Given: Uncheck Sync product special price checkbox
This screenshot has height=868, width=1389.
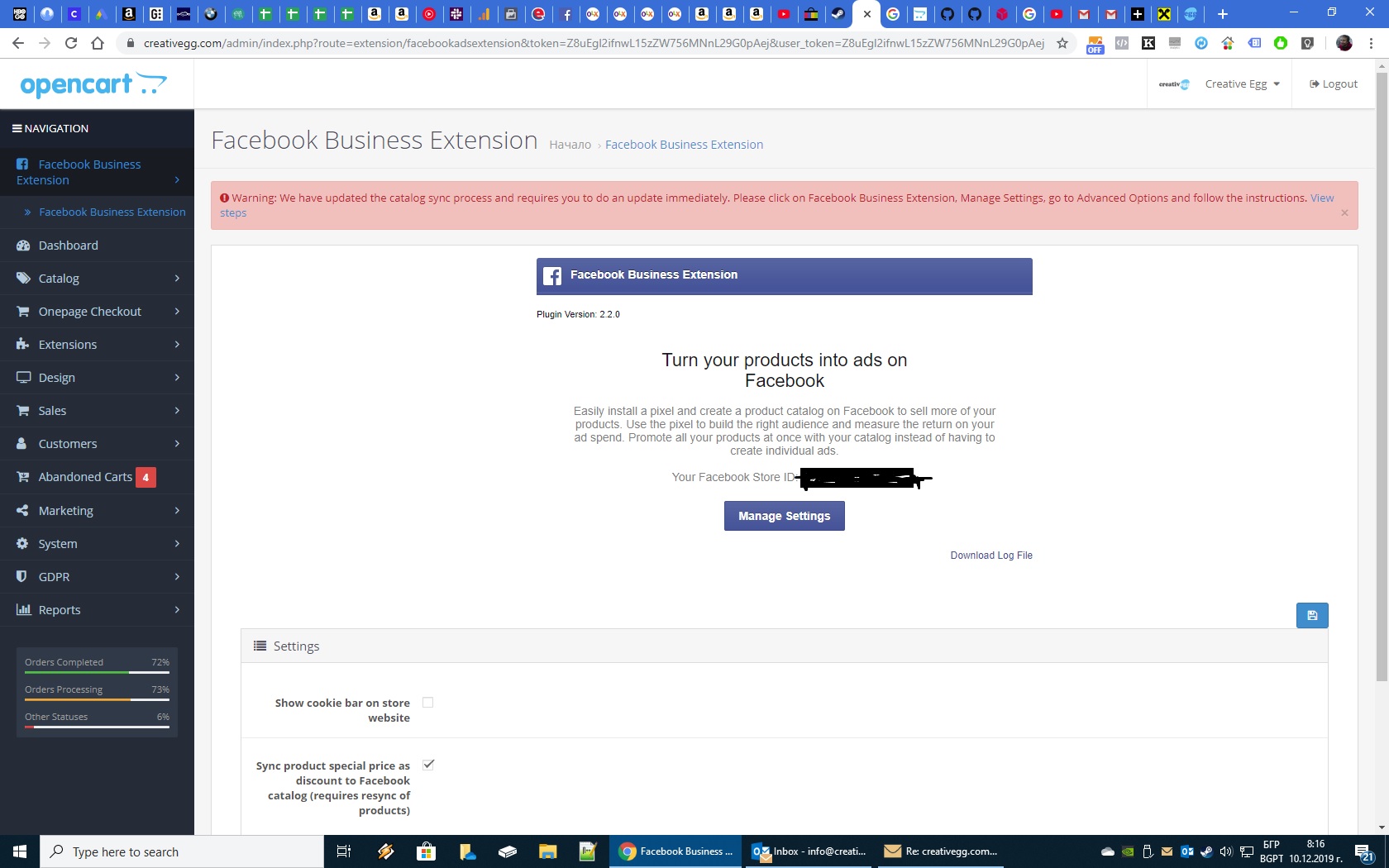Looking at the screenshot, I should coord(427,765).
